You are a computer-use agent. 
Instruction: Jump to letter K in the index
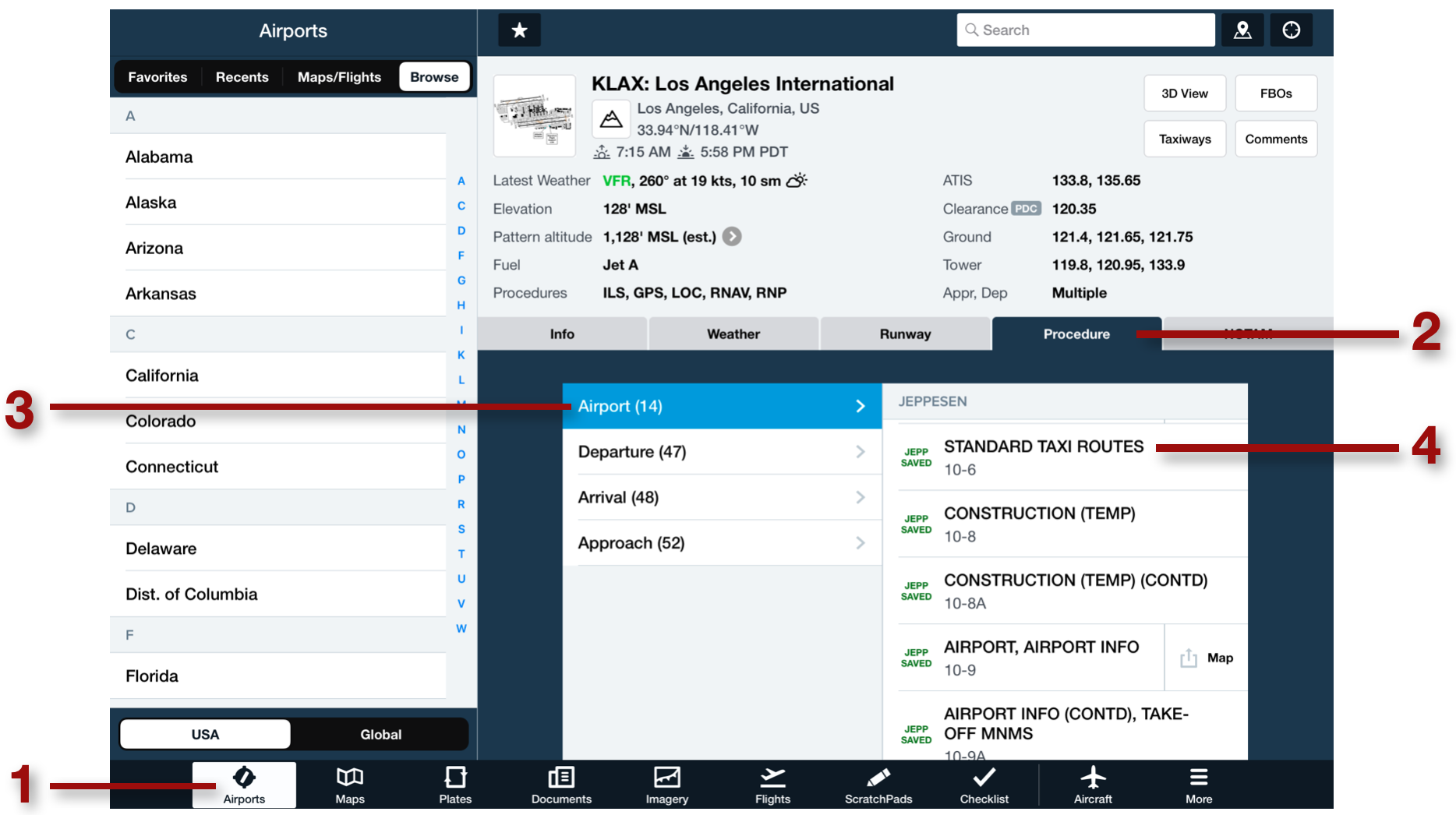pos(461,355)
